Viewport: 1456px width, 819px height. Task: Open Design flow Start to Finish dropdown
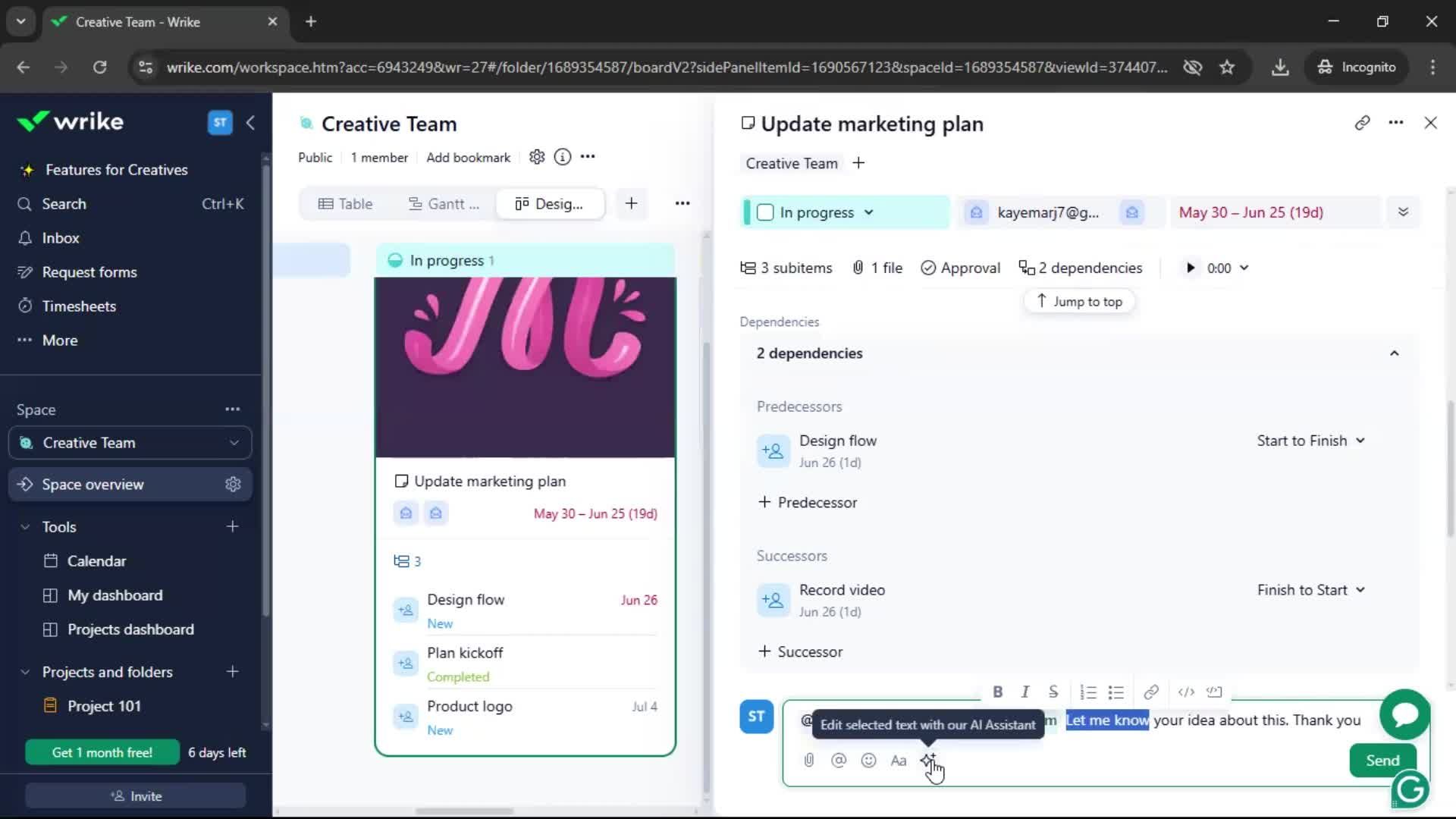pyautogui.click(x=1311, y=441)
